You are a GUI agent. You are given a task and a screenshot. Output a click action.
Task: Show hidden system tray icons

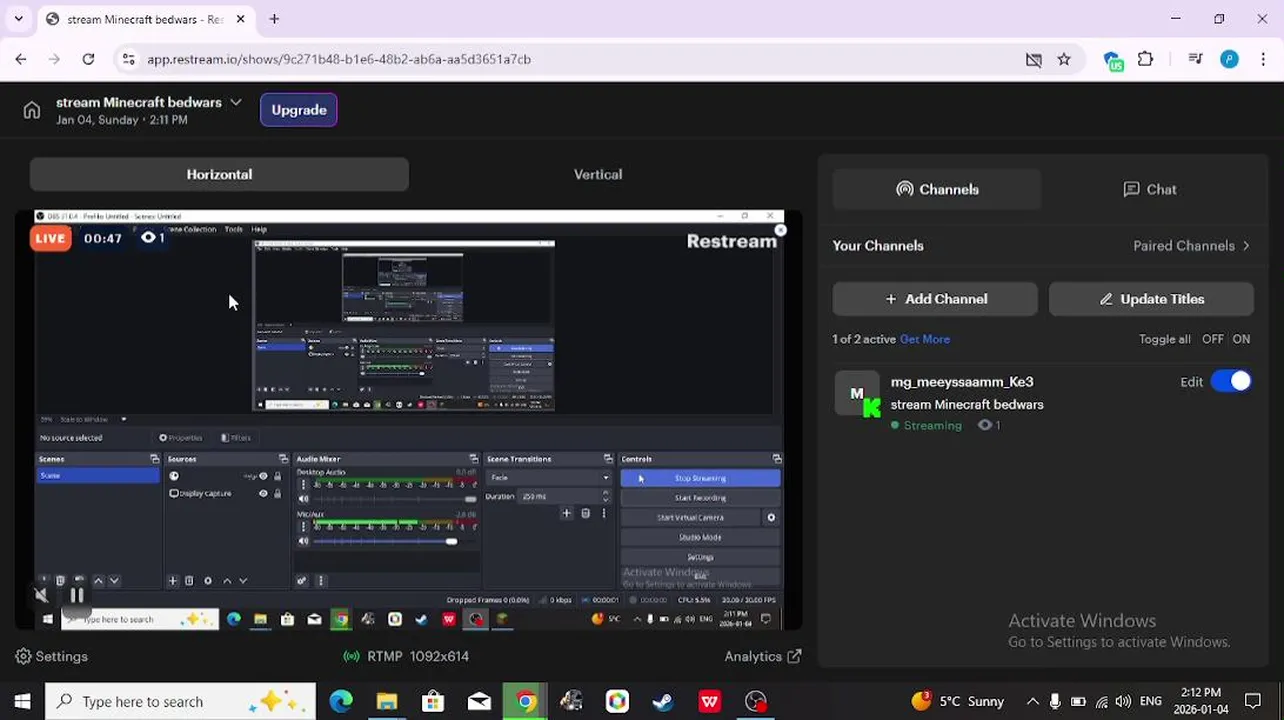pyautogui.click(x=1032, y=701)
